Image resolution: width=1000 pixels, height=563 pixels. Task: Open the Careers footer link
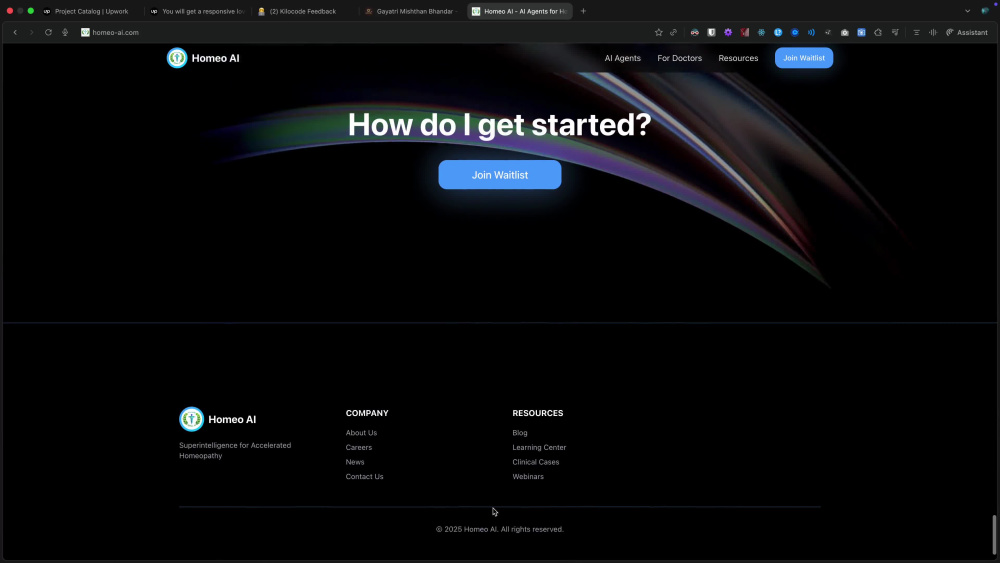(358, 447)
